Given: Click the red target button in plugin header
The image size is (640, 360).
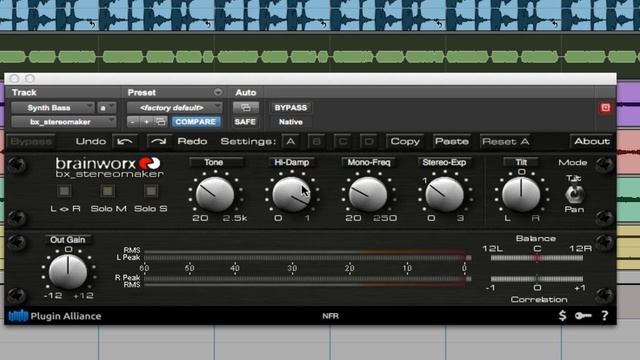Looking at the screenshot, I should pyautogui.click(x=605, y=108).
